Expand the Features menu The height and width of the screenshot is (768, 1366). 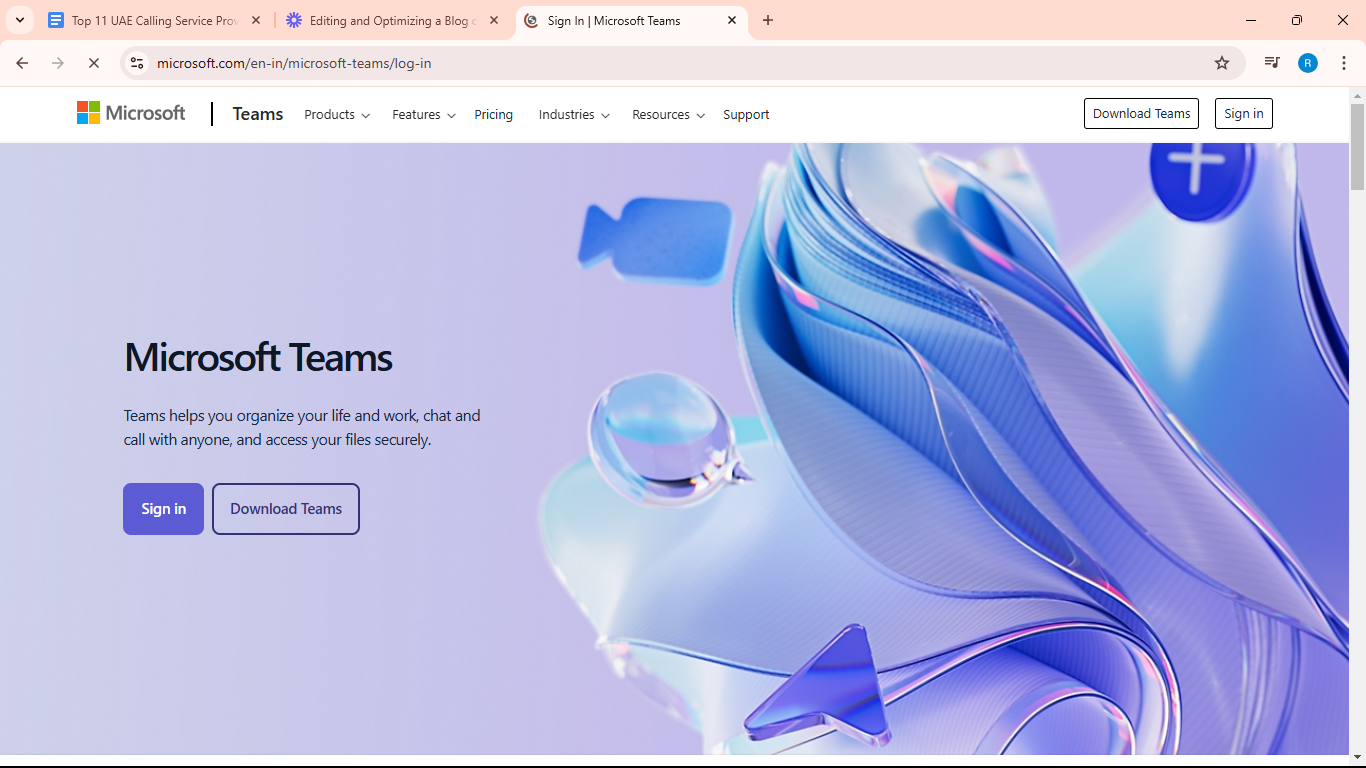tap(424, 115)
